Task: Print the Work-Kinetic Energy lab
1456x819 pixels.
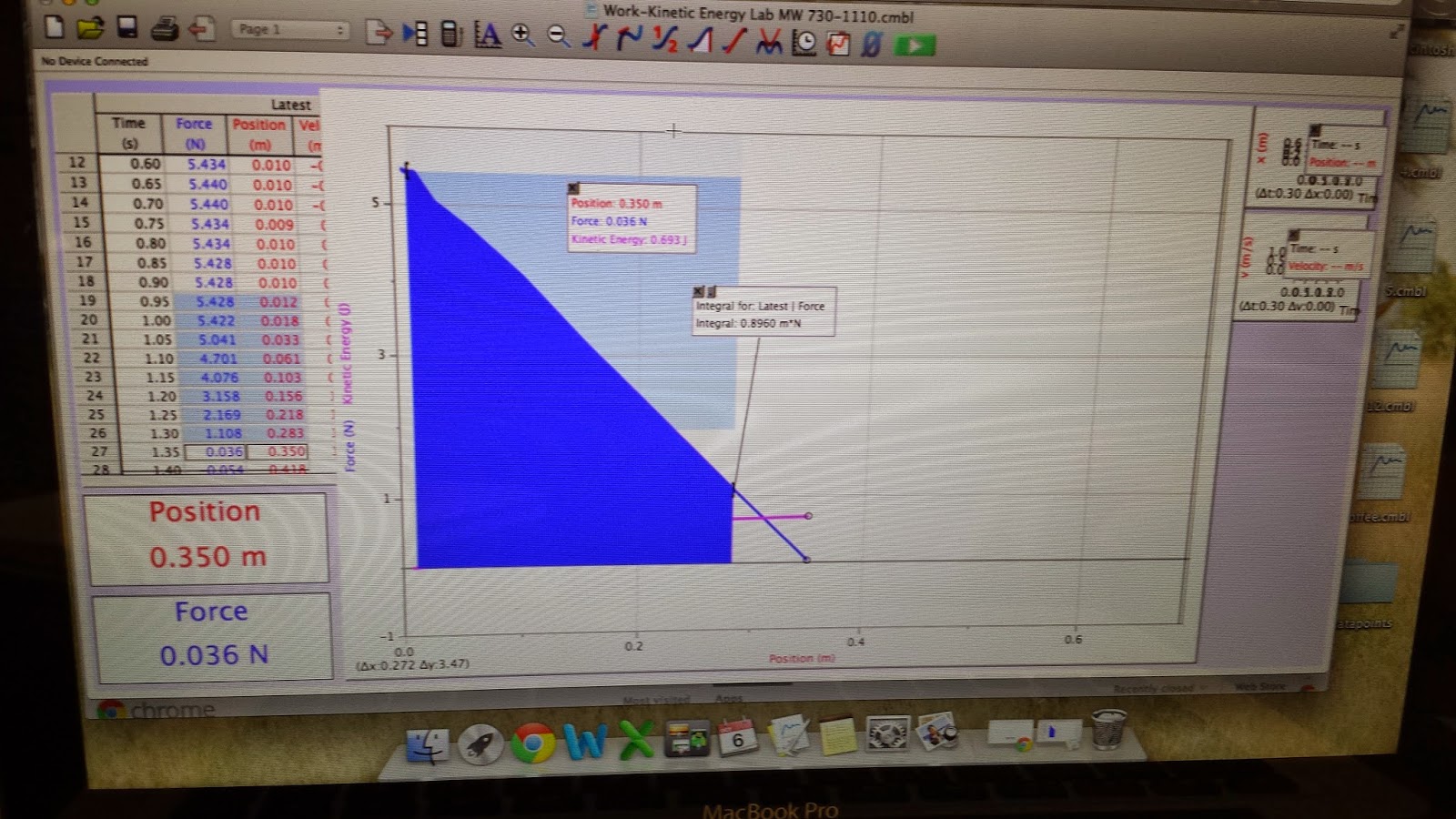Action: 163,27
